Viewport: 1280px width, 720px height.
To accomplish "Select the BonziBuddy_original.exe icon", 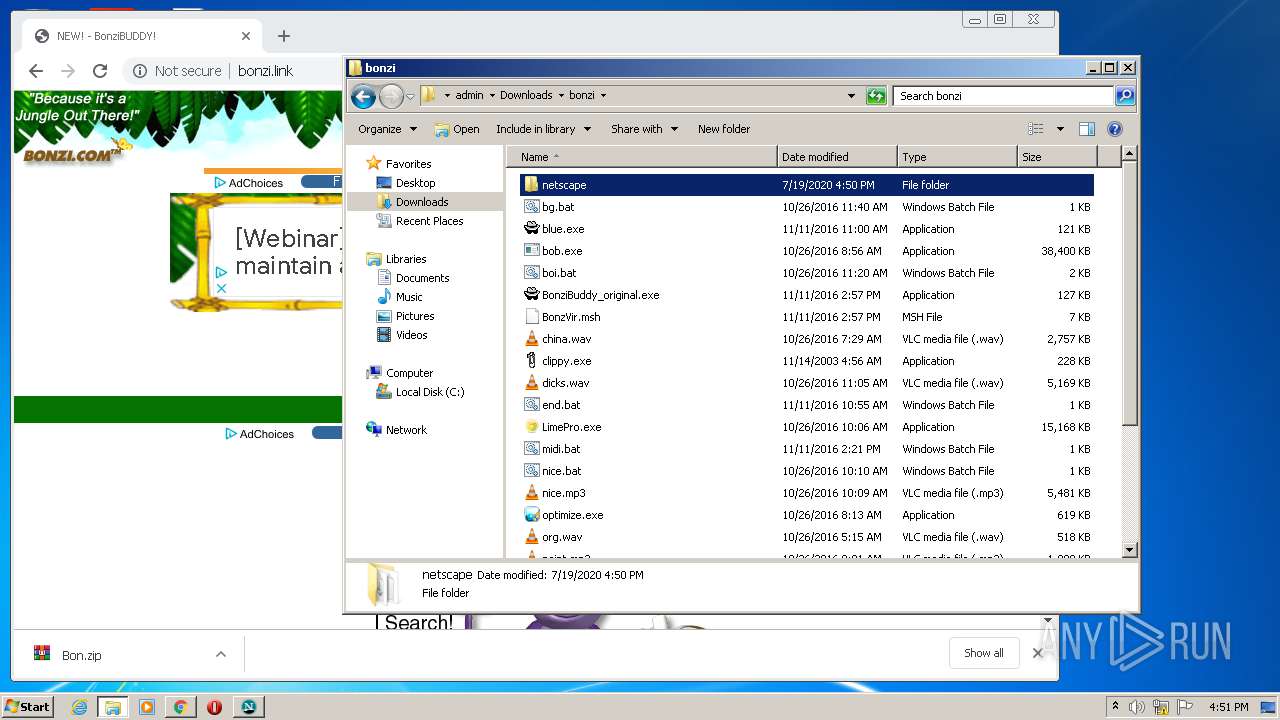I will (x=531, y=295).
